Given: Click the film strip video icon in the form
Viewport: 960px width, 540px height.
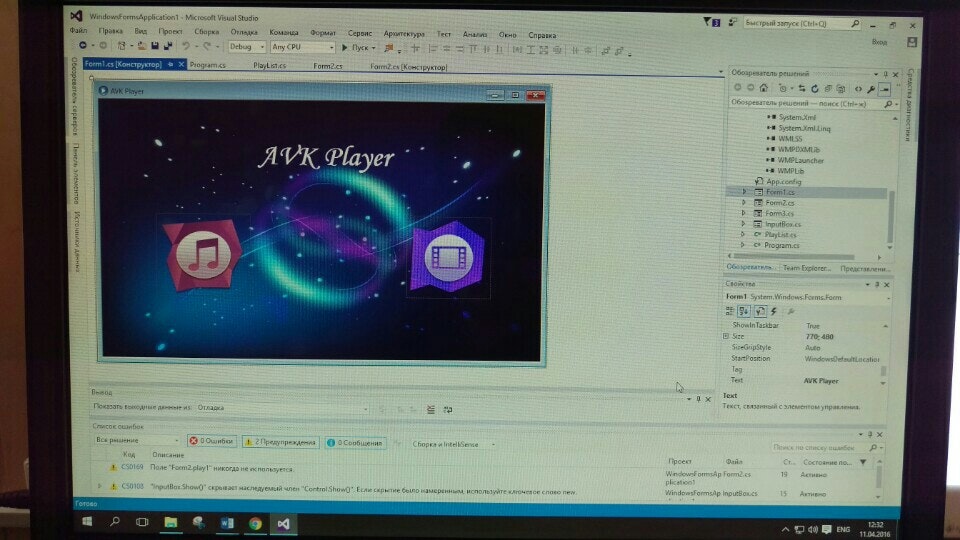Looking at the screenshot, I should (448, 258).
